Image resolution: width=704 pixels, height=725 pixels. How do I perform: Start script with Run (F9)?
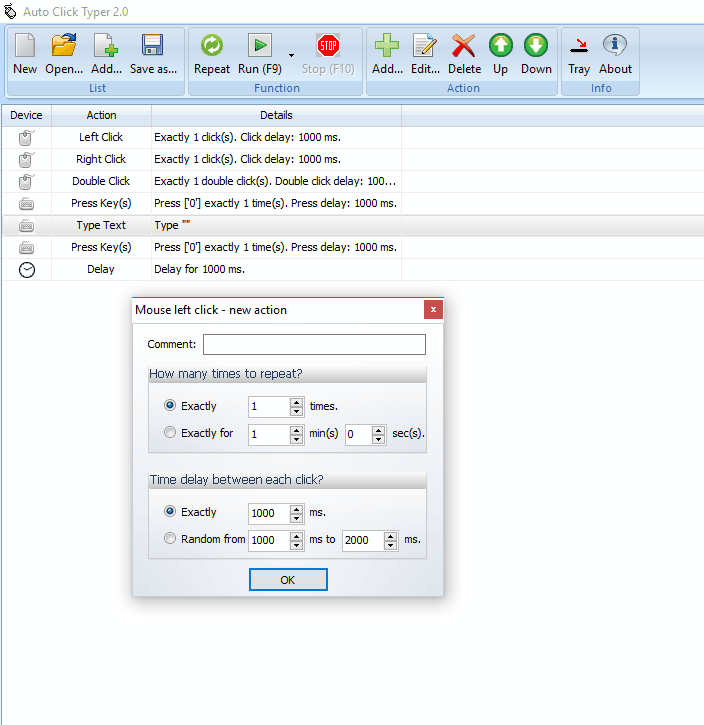(x=260, y=54)
